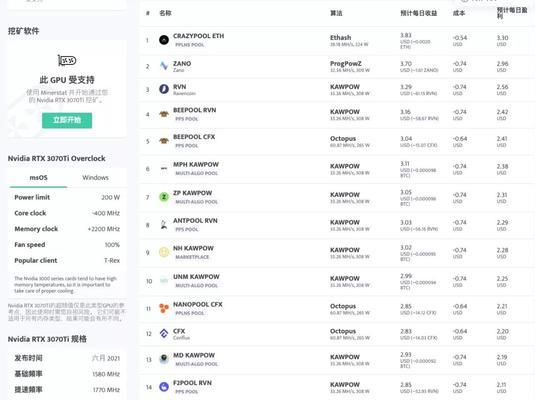
Task: Open the ZP KAWPOW entry
Action: [x=192, y=193]
